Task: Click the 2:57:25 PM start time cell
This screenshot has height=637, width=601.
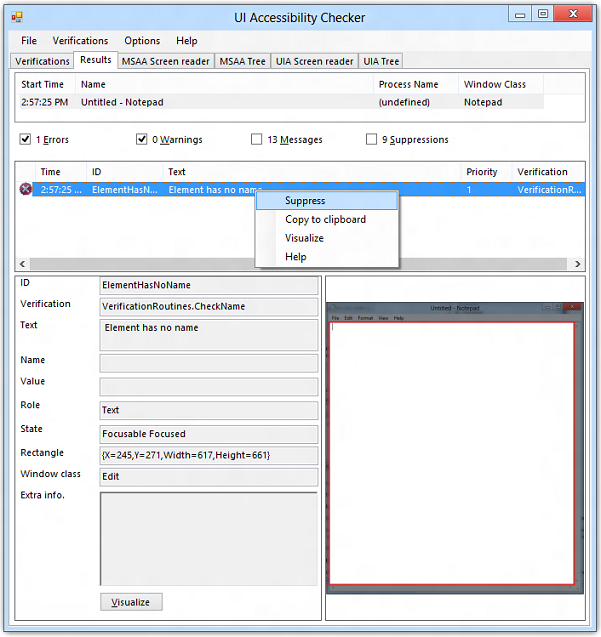Action: pos(45,102)
